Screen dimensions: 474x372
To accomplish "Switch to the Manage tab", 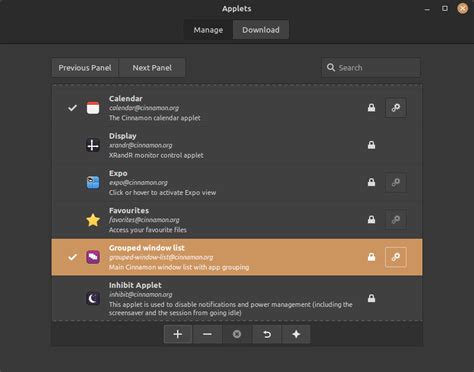I will (x=208, y=30).
